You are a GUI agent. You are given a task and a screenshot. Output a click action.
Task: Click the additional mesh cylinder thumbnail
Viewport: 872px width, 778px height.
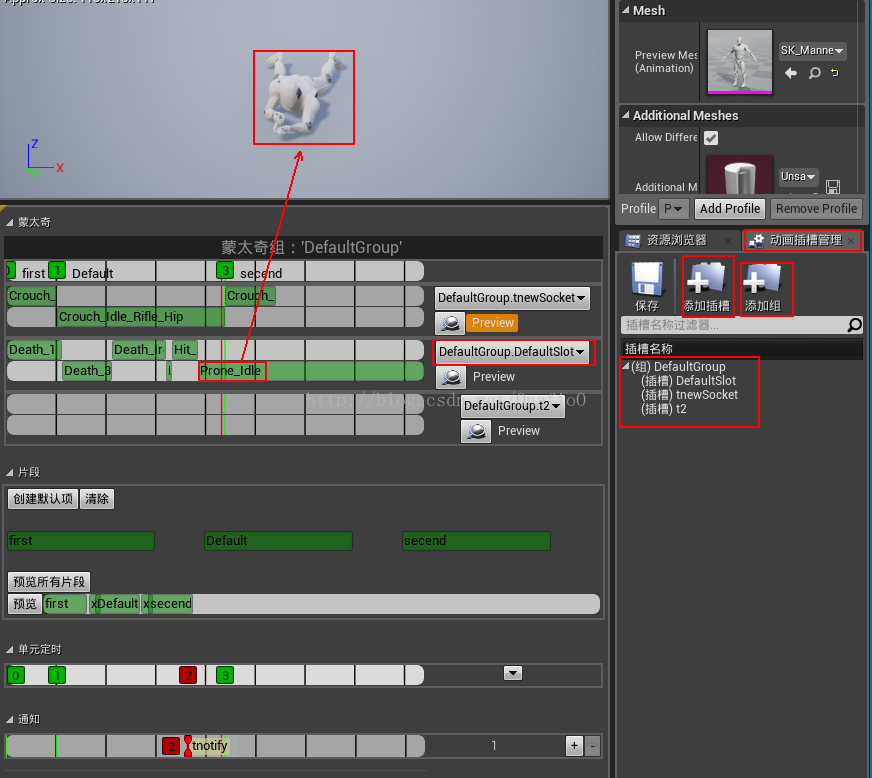(739, 175)
